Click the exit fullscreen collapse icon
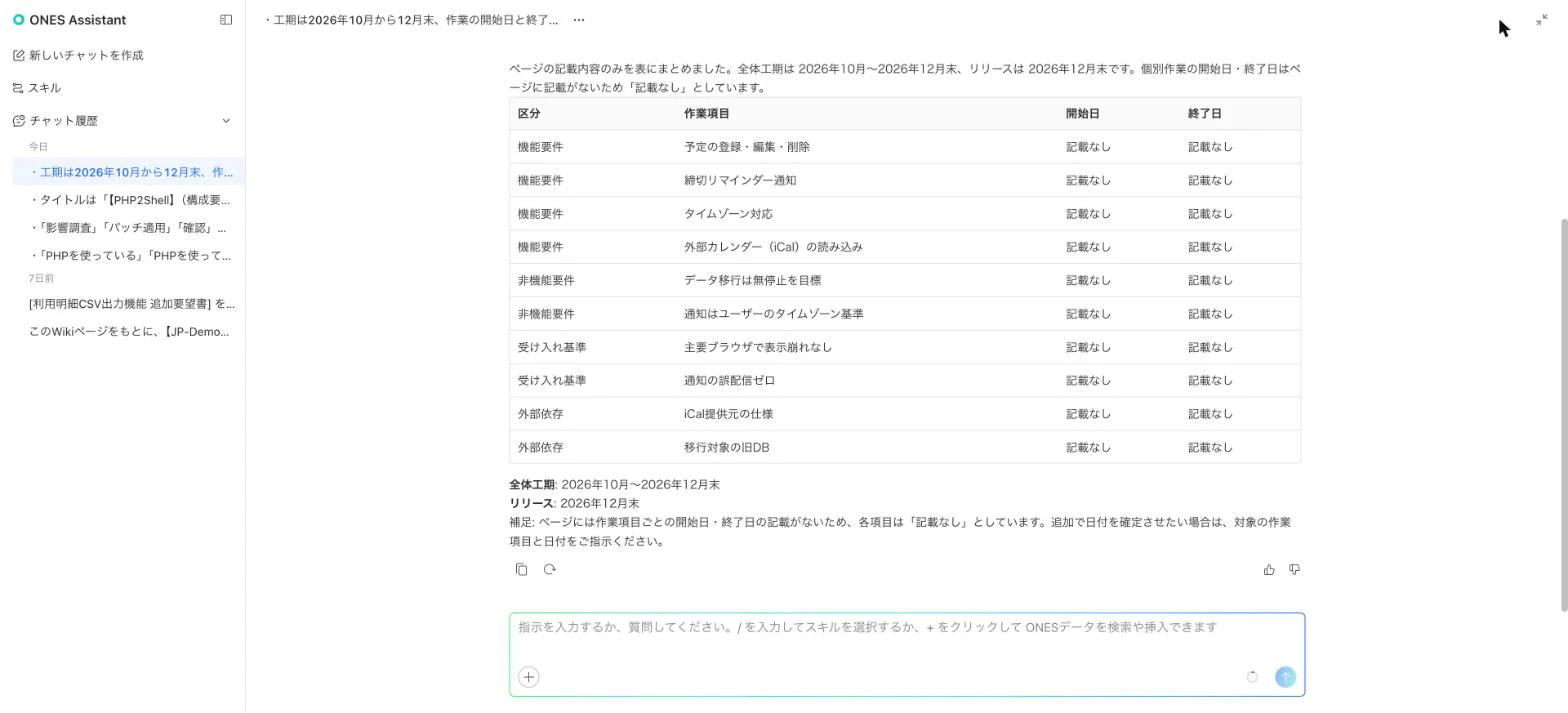The width and height of the screenshot is (1568, 713). [1542, 20]
